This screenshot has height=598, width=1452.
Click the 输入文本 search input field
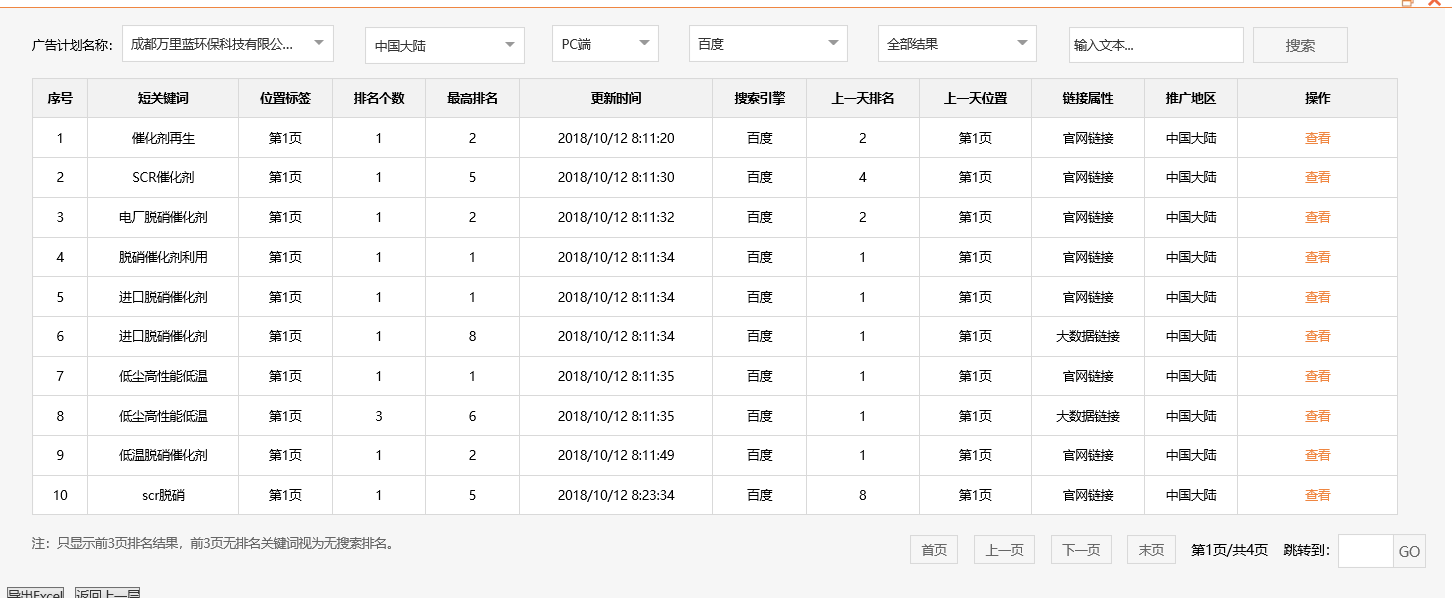pos(1156,45)
